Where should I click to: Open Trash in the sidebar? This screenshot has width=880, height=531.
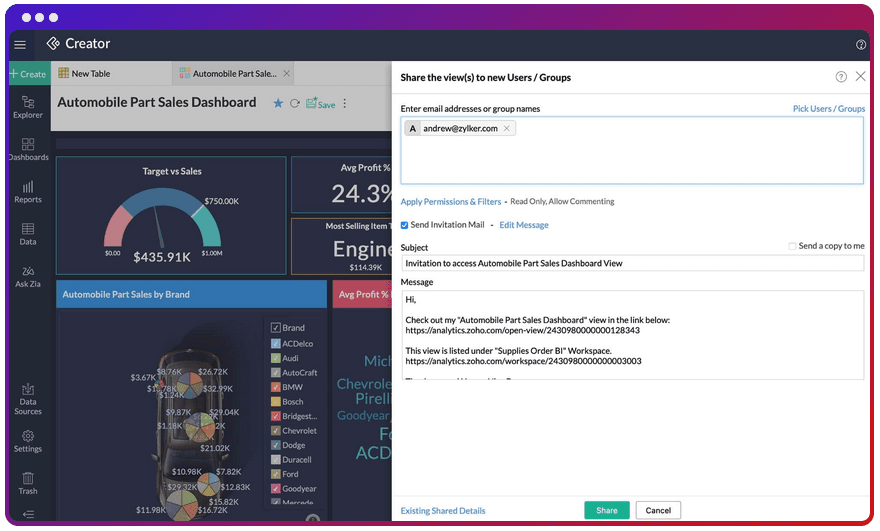28,483
